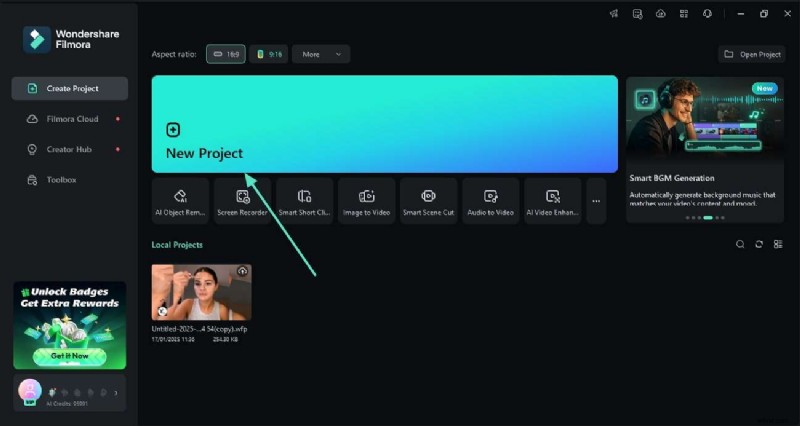Open Creator Hub section
The image size is (800, 426).
point(70,149)
